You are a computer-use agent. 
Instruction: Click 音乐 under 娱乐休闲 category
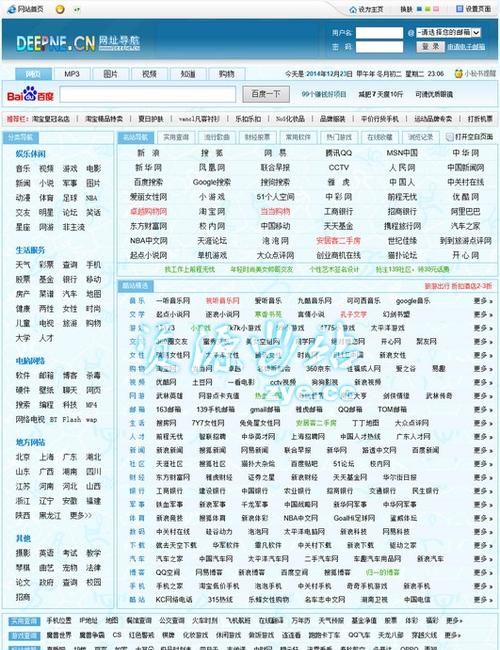pyautogui.click(x=23, y=168)
